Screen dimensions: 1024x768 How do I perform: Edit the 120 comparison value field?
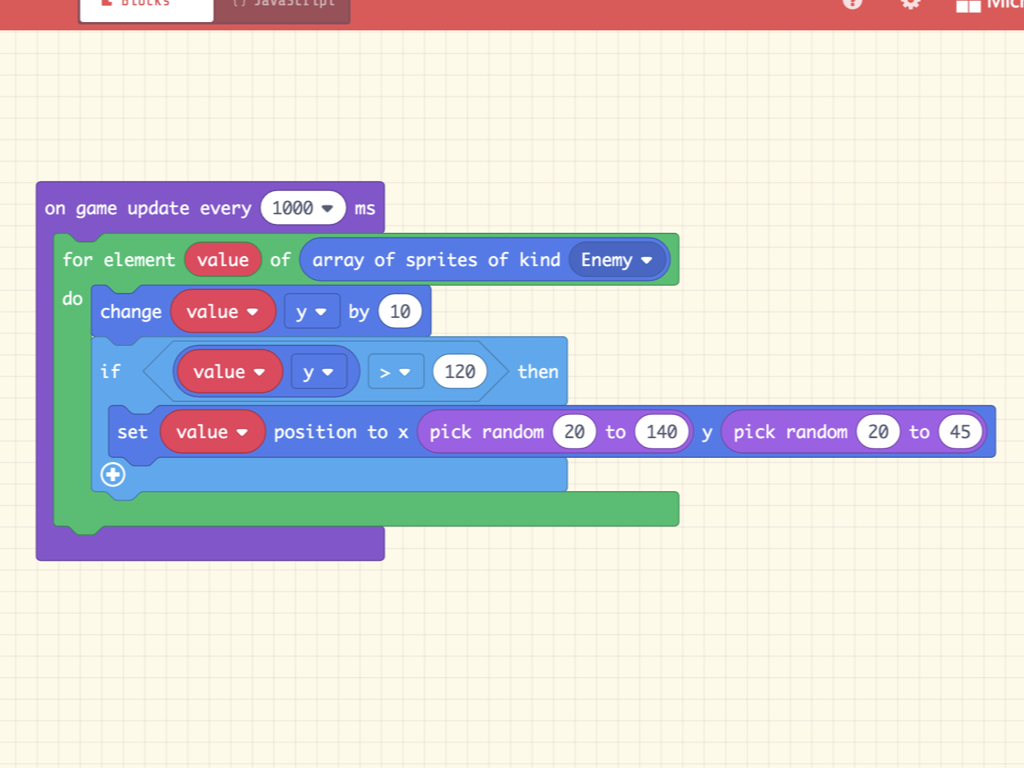tap(460, 372)
